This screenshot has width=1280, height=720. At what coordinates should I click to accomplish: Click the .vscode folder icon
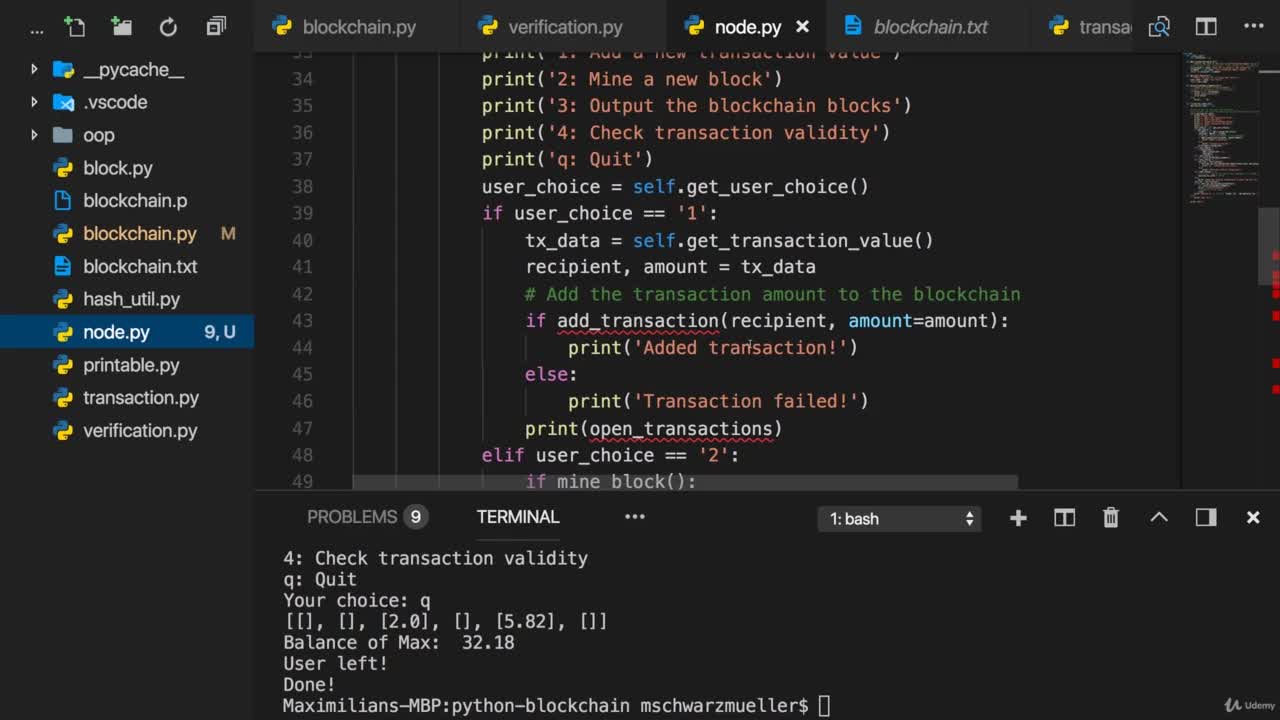(63, 102)
